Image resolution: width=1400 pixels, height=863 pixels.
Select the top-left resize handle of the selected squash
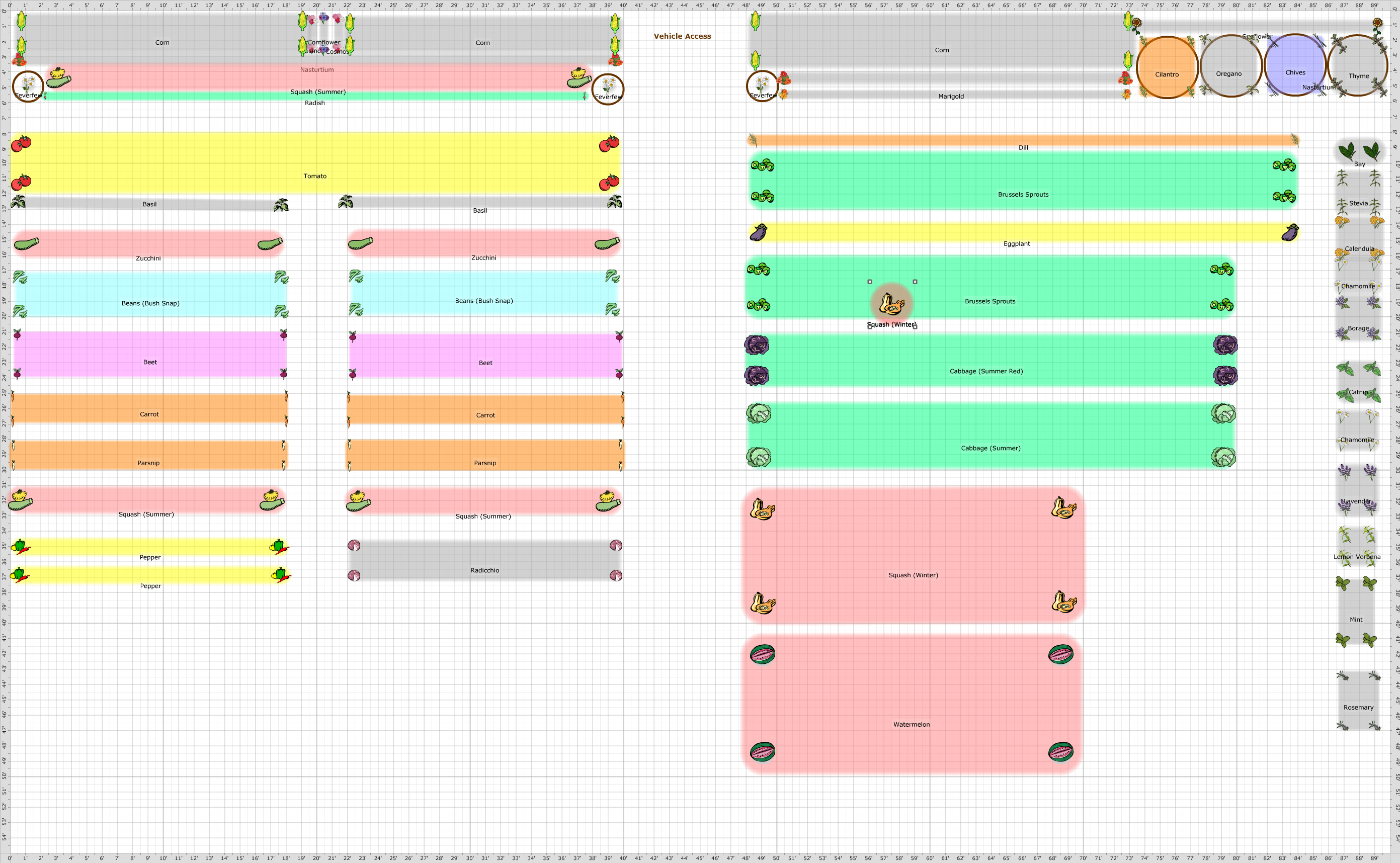click(x=870, y=282)
